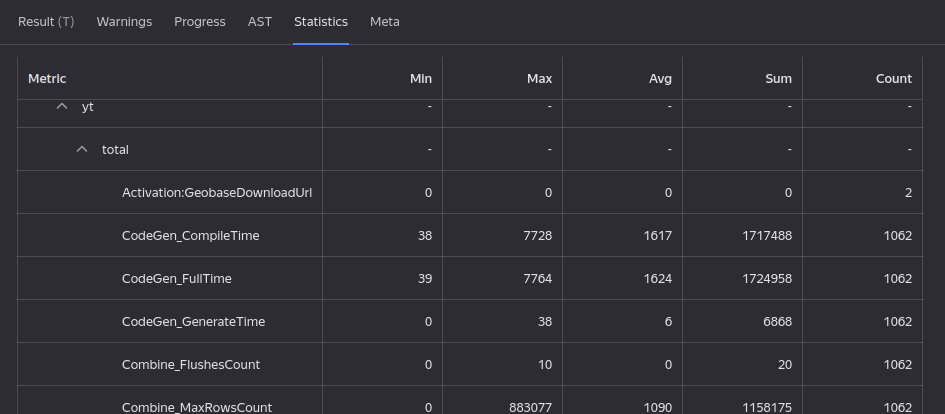Select the Combine_FlushesCount metric row

click(x=190, y=365)
